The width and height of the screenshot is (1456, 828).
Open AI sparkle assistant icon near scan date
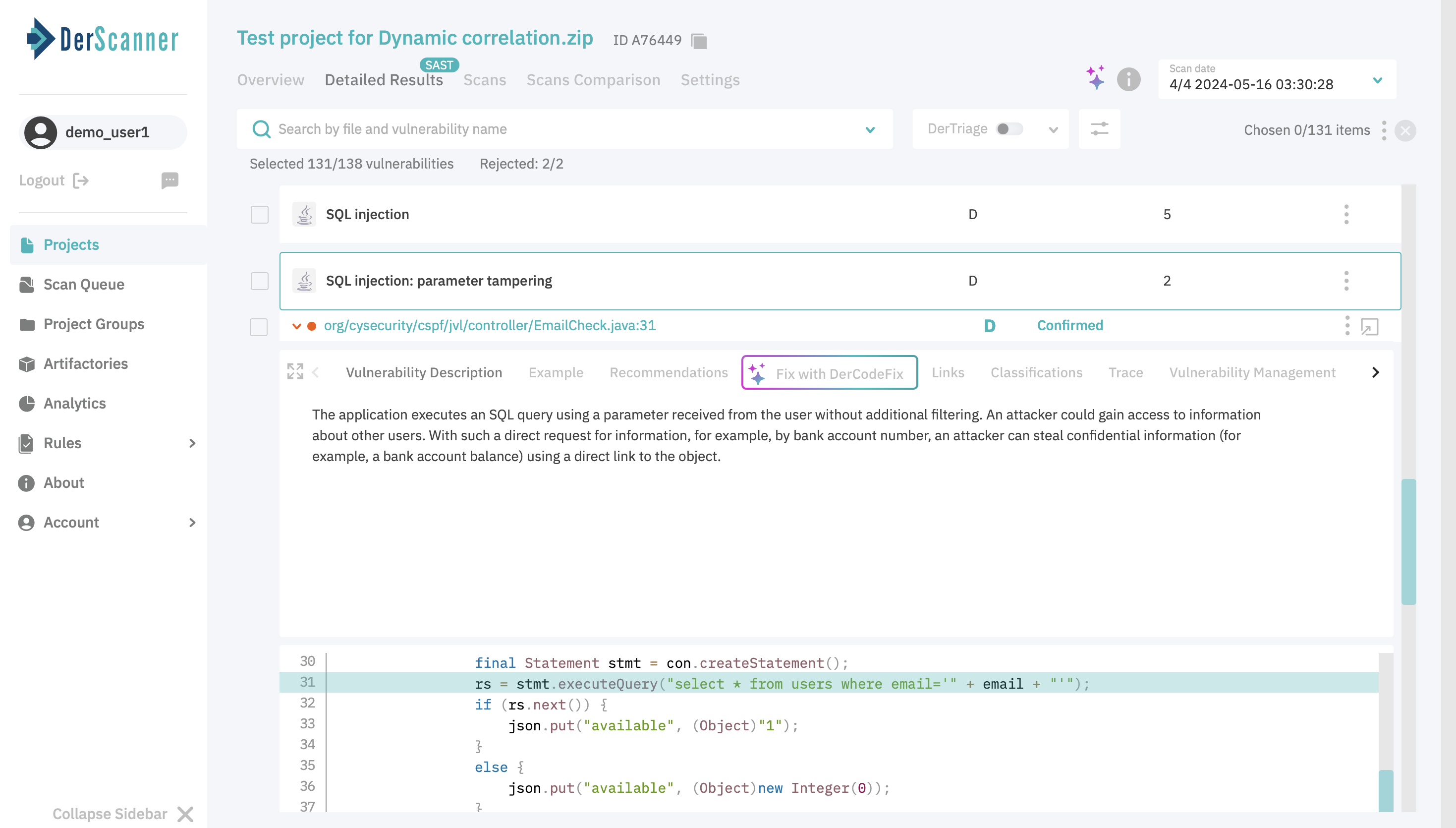click(x=1095, y=78)
